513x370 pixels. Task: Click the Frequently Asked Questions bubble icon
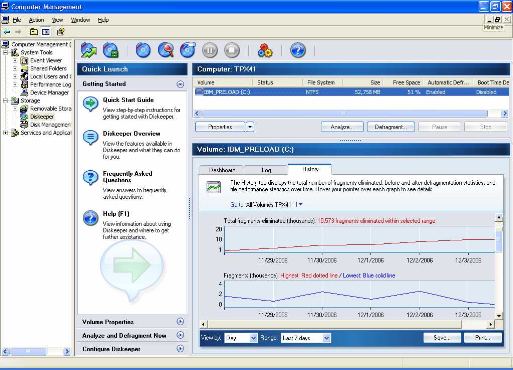click(x=90, y=178)
